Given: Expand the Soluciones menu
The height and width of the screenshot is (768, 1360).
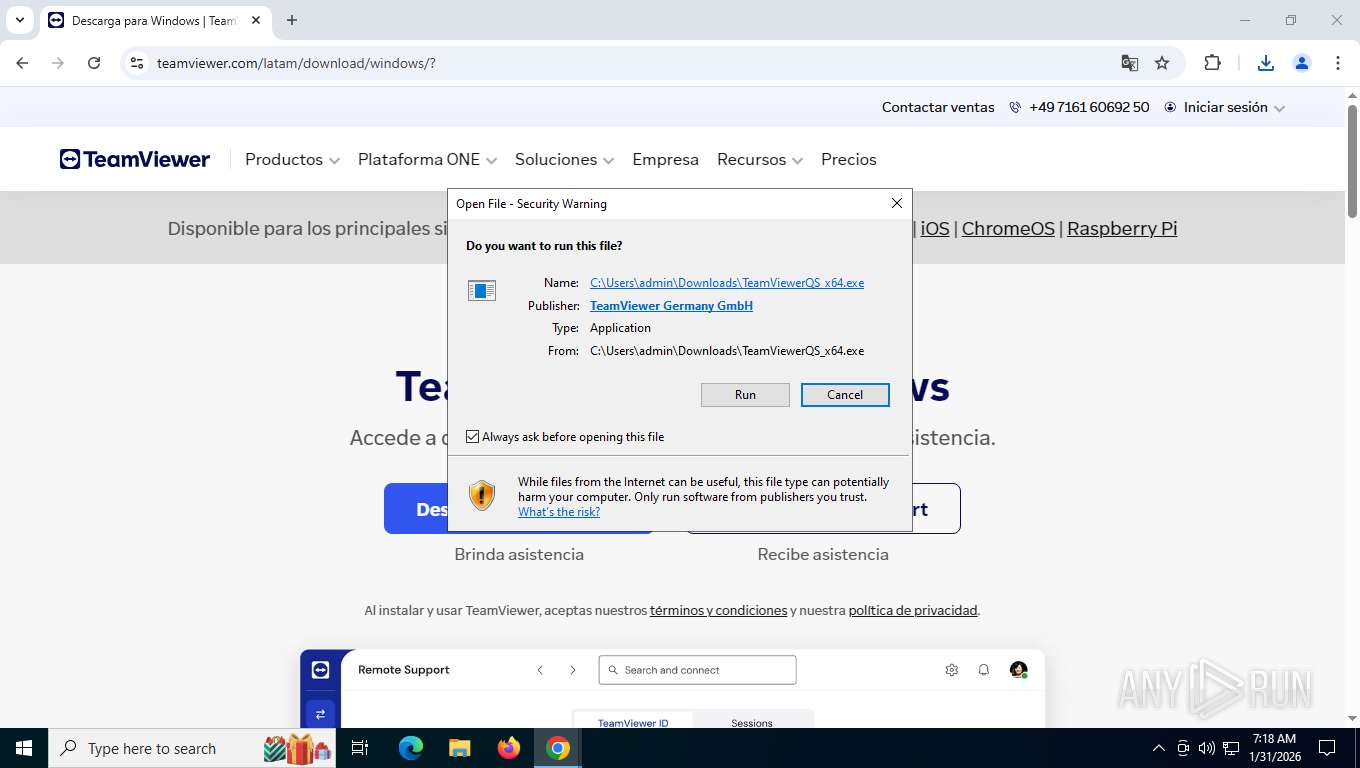Looking at the screenshot, I should (564, 159).
